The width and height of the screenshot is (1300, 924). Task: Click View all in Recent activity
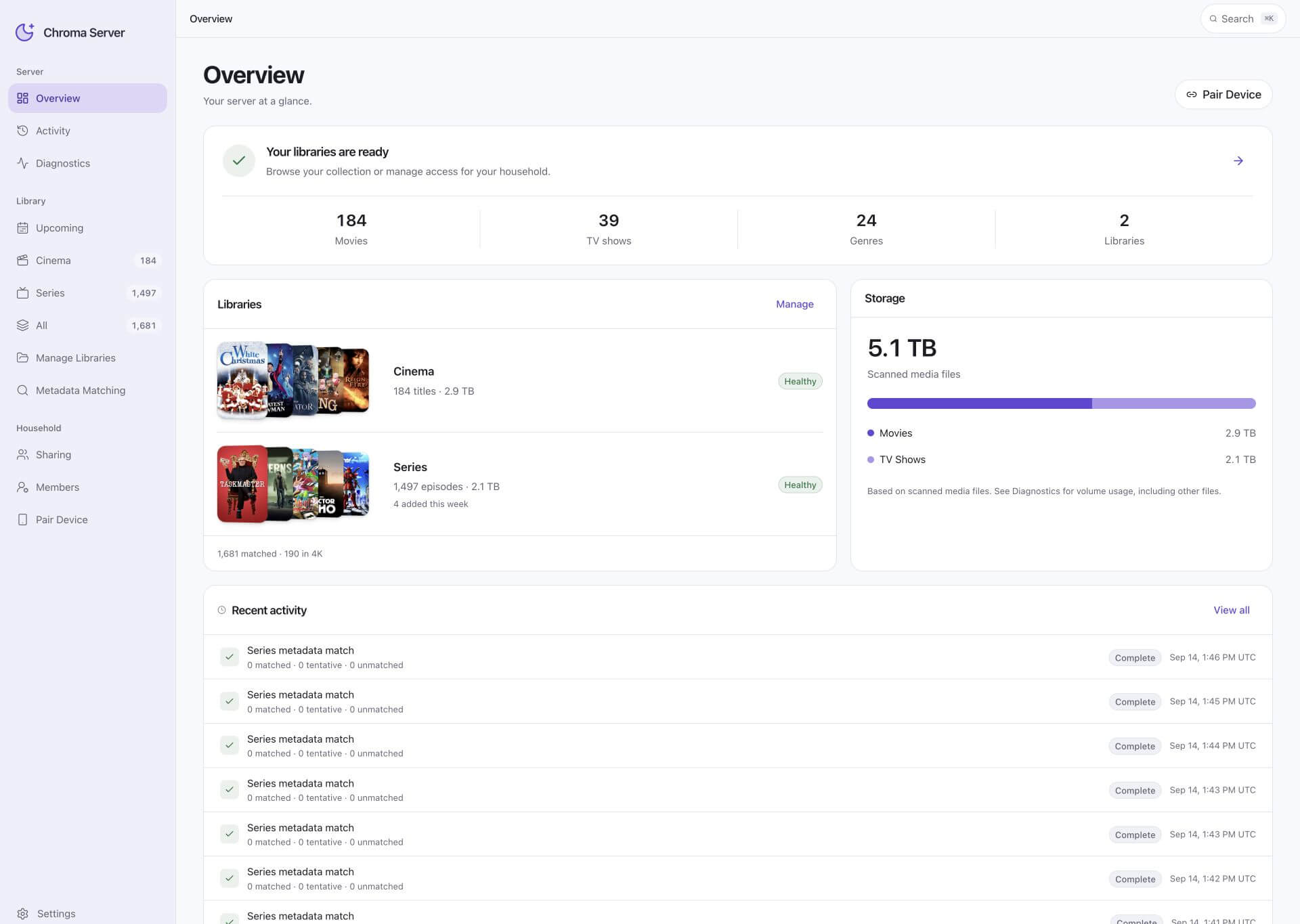1231,611
